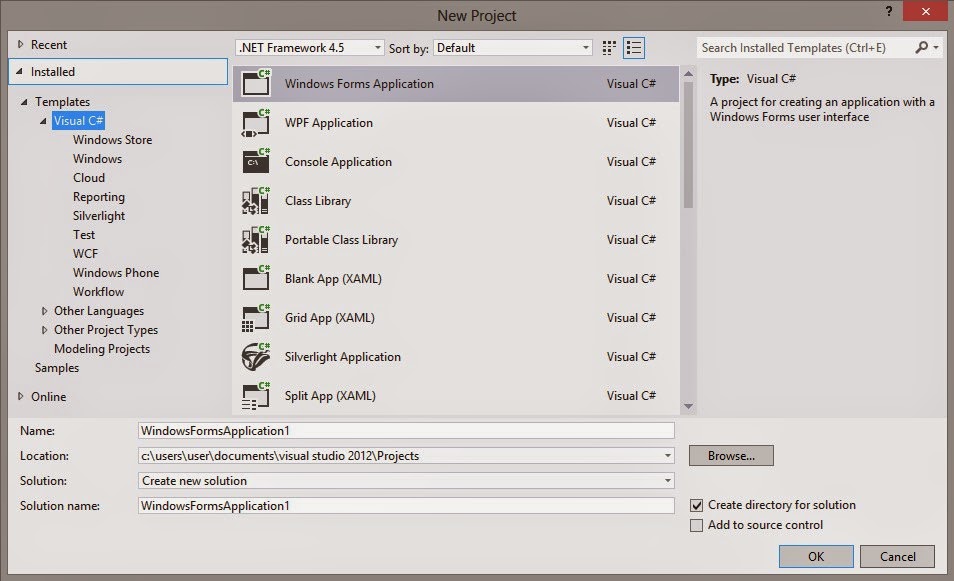This screenshot has height=581, width=954.
Task: Enable Add to source control checkbox
Action: (697, 525)
